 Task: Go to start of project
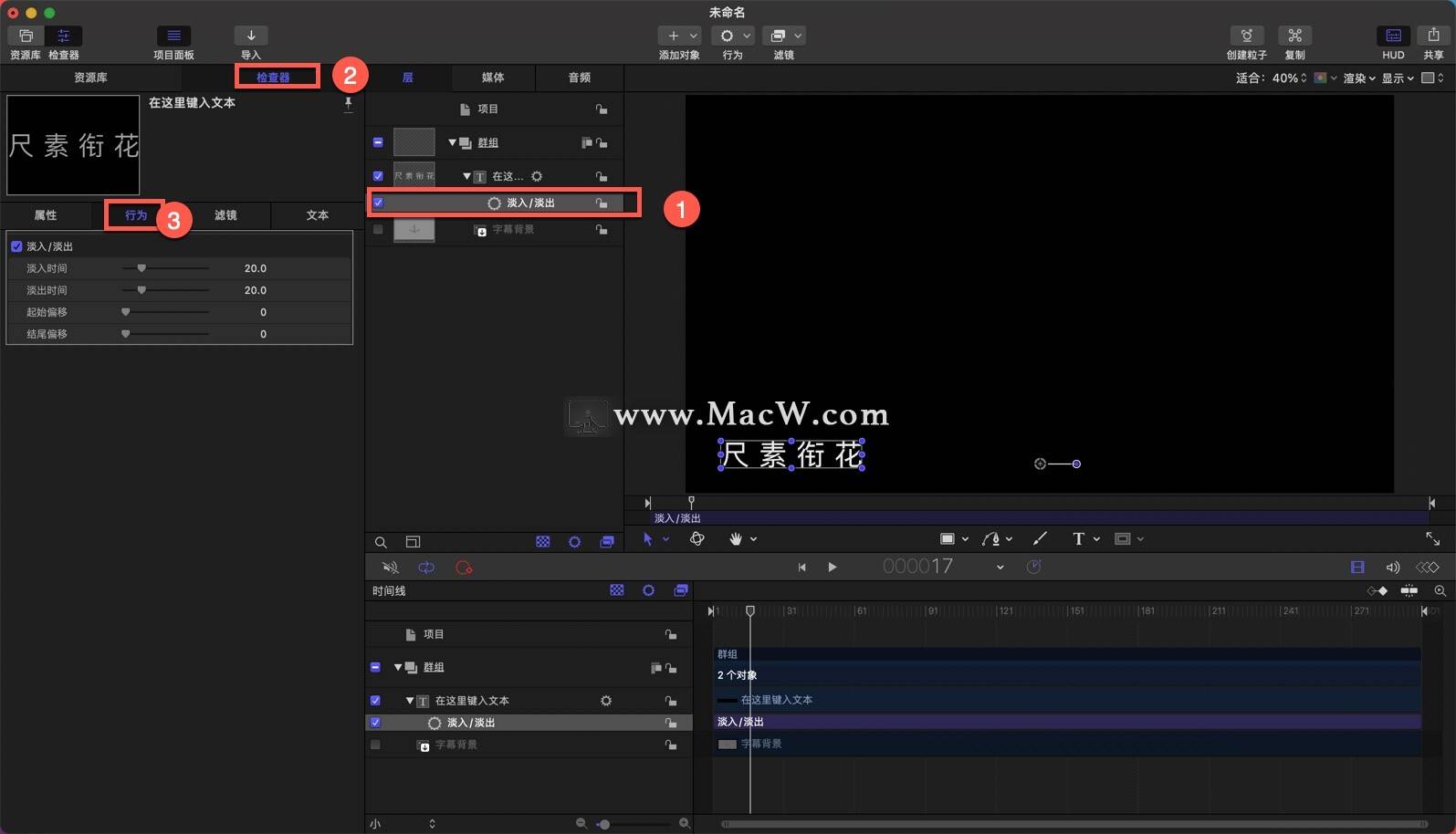tap(801, 568)
